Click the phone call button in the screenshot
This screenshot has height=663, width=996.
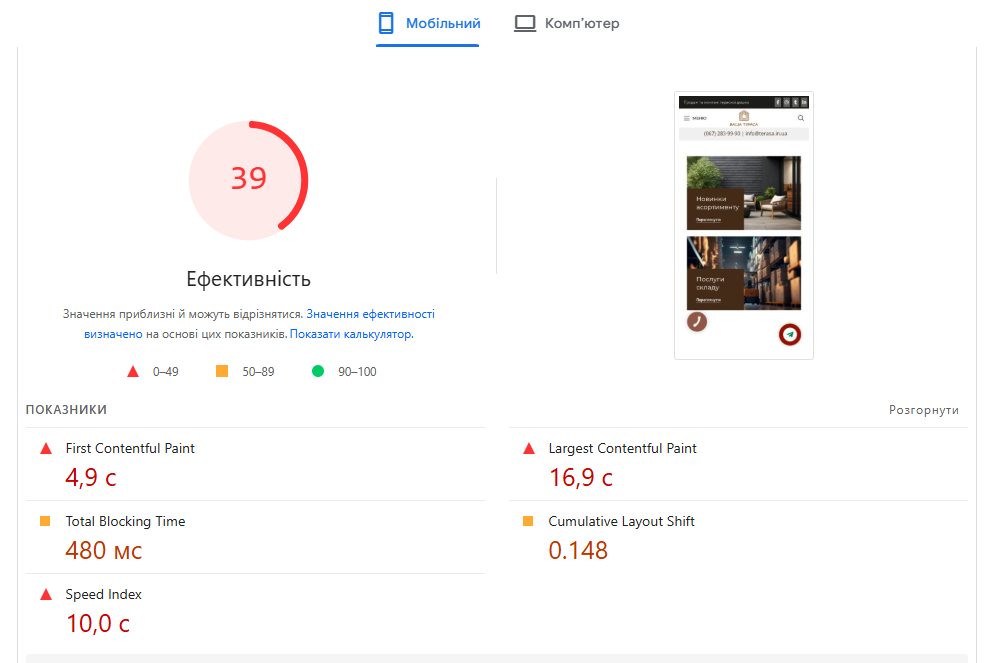pyautogui.click(x=697, y=321)
